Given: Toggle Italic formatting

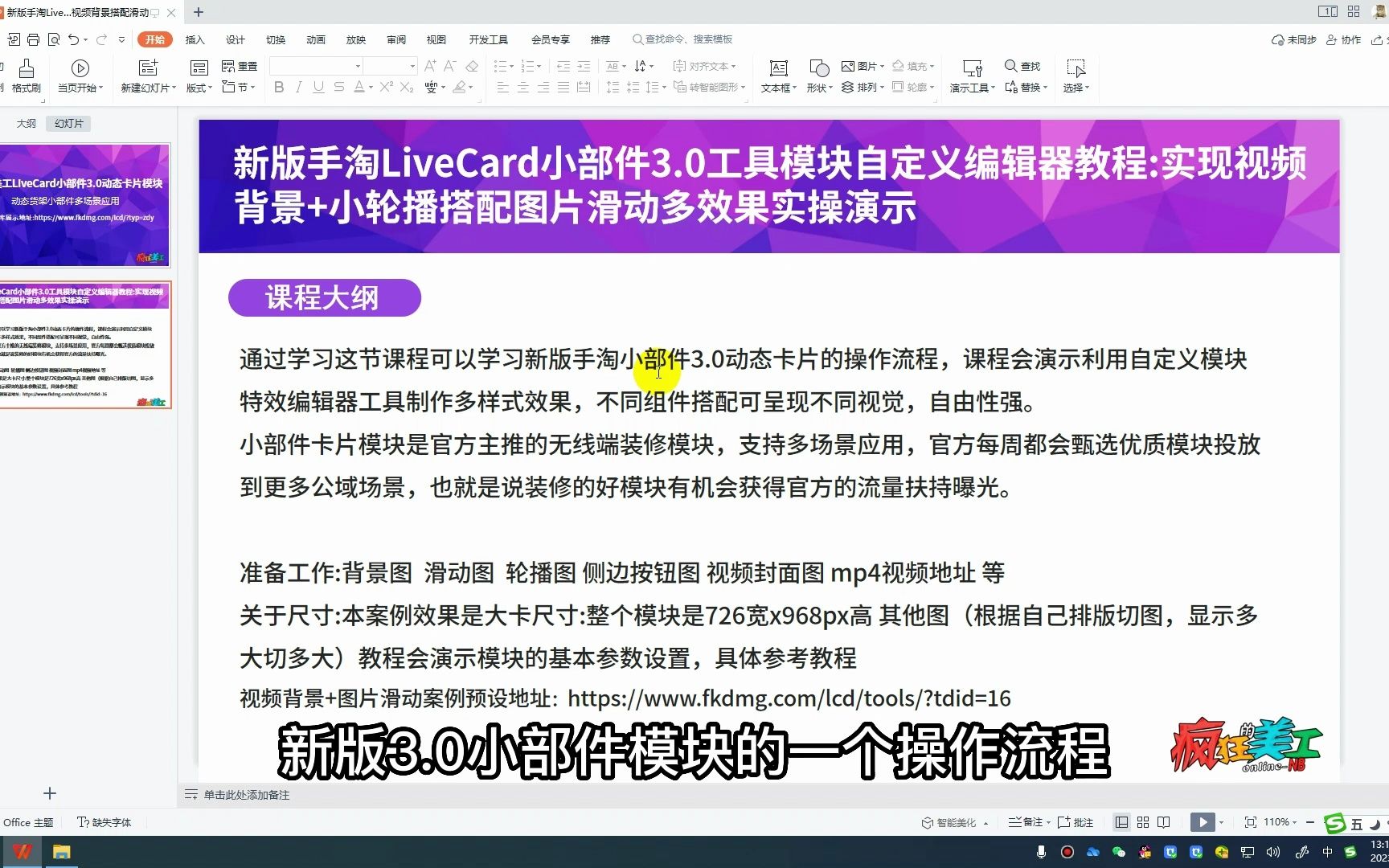Looking at the screenshot, I should [299, 87].
